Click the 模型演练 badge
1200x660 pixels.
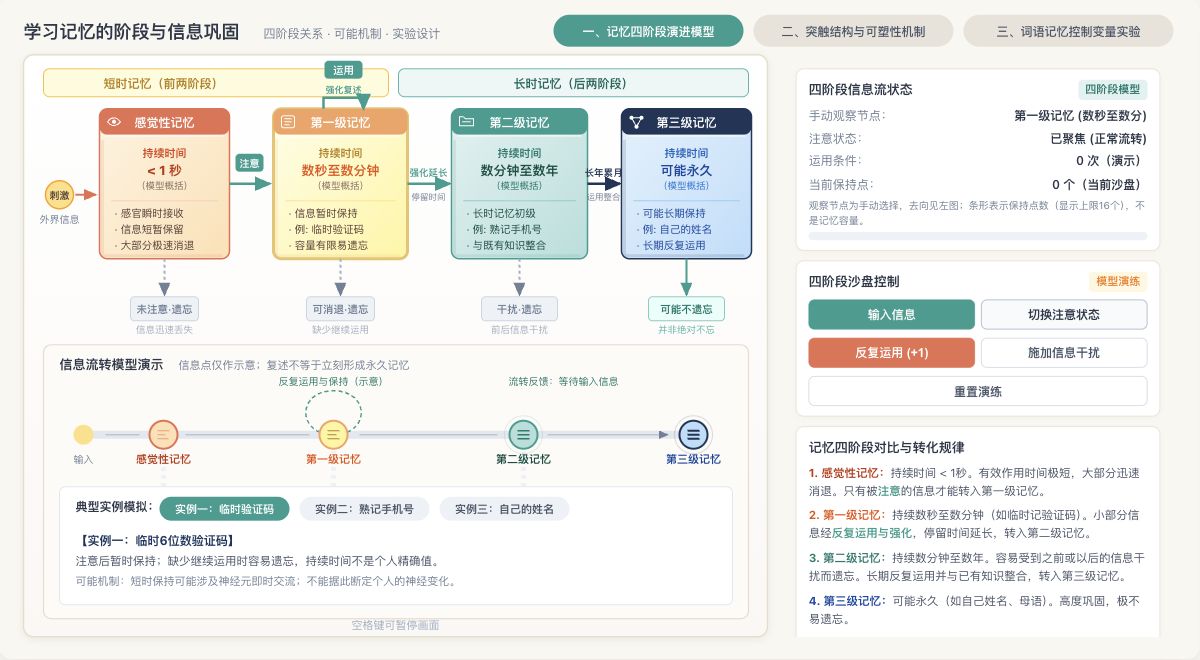pyautogui.click(x=1118, y=281)
